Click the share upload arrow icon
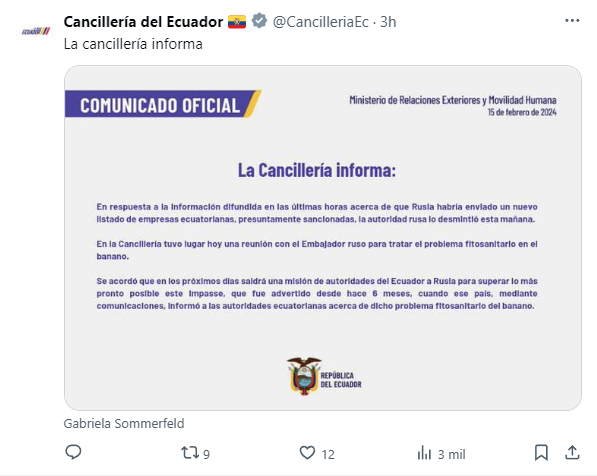The image size is (597, 476). tap(572, 452)
